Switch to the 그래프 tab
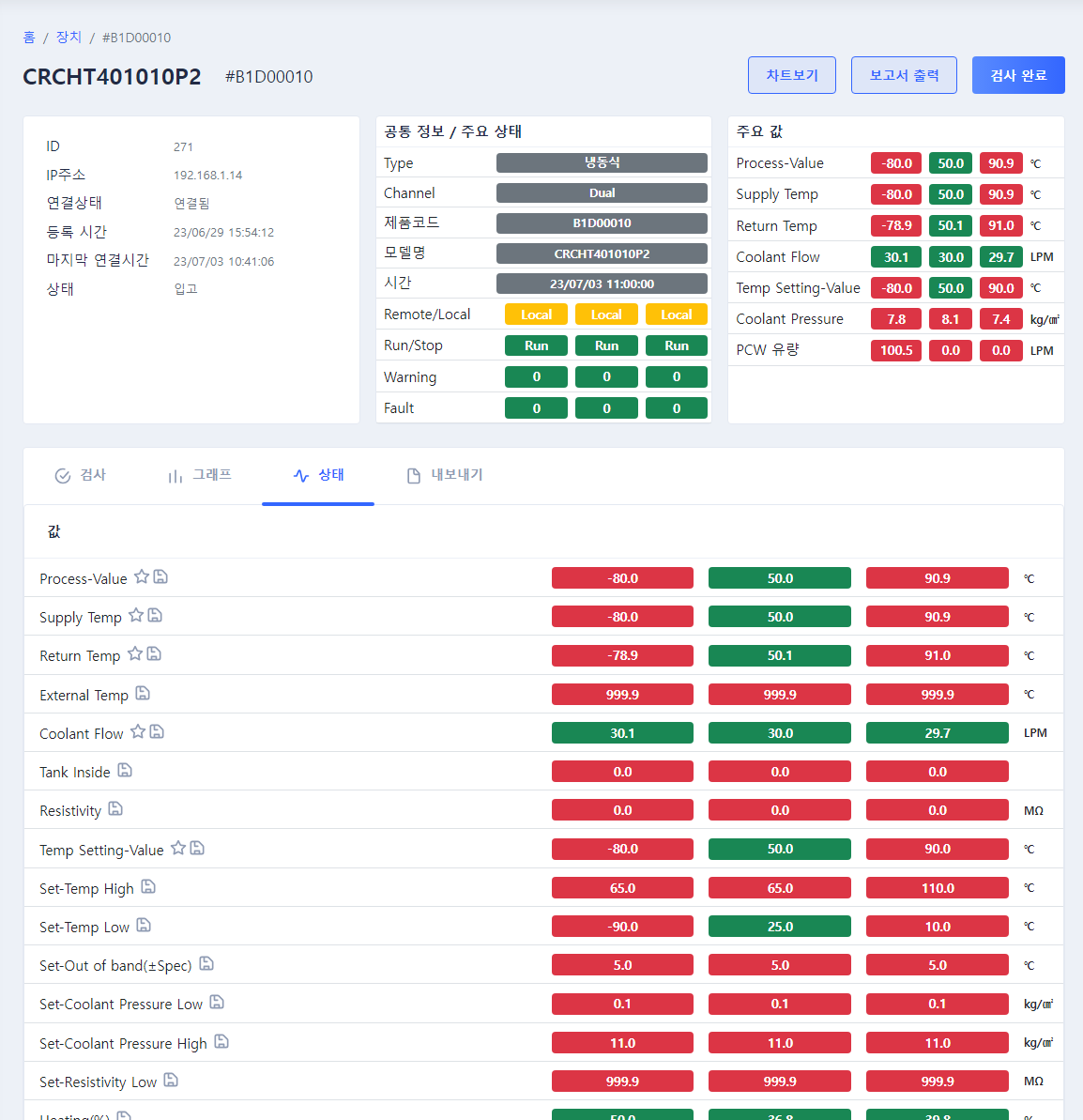 tap(199, 475)
